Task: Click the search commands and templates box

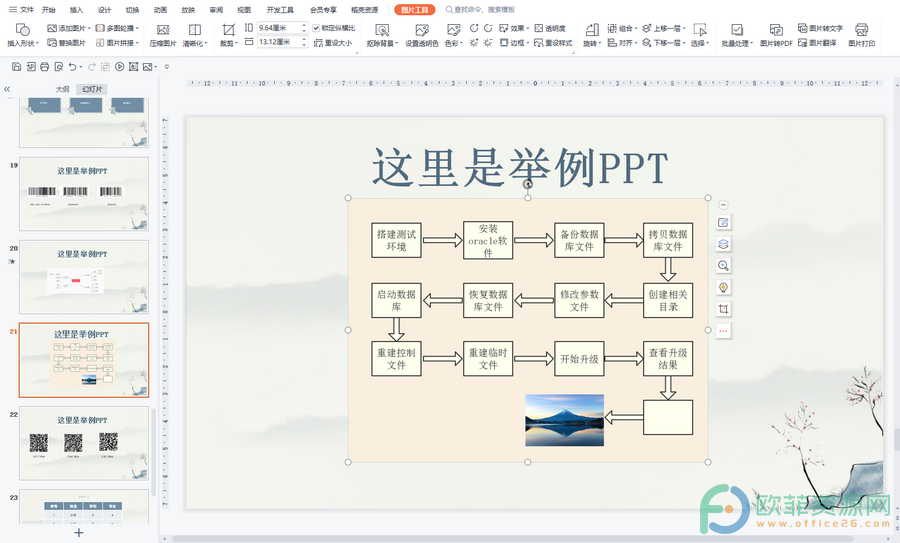Action: (x=480, y=10)
